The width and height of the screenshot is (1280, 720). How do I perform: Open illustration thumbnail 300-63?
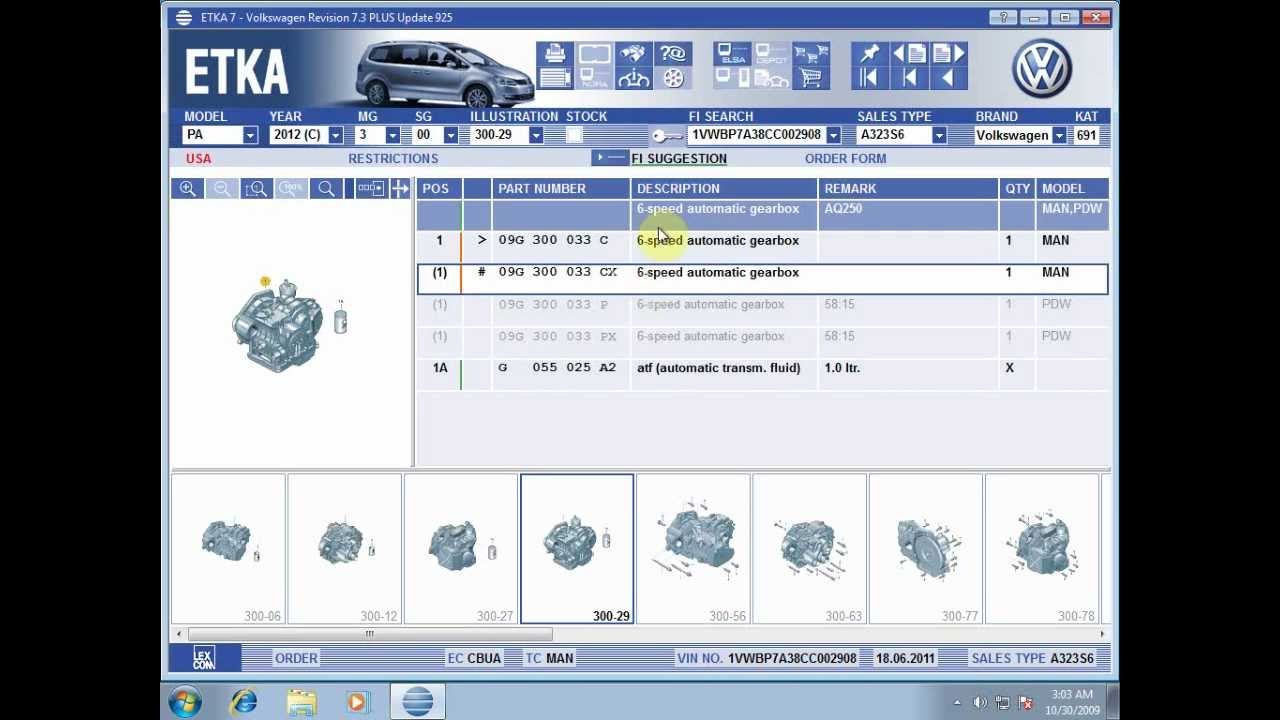tap(809, 549)
